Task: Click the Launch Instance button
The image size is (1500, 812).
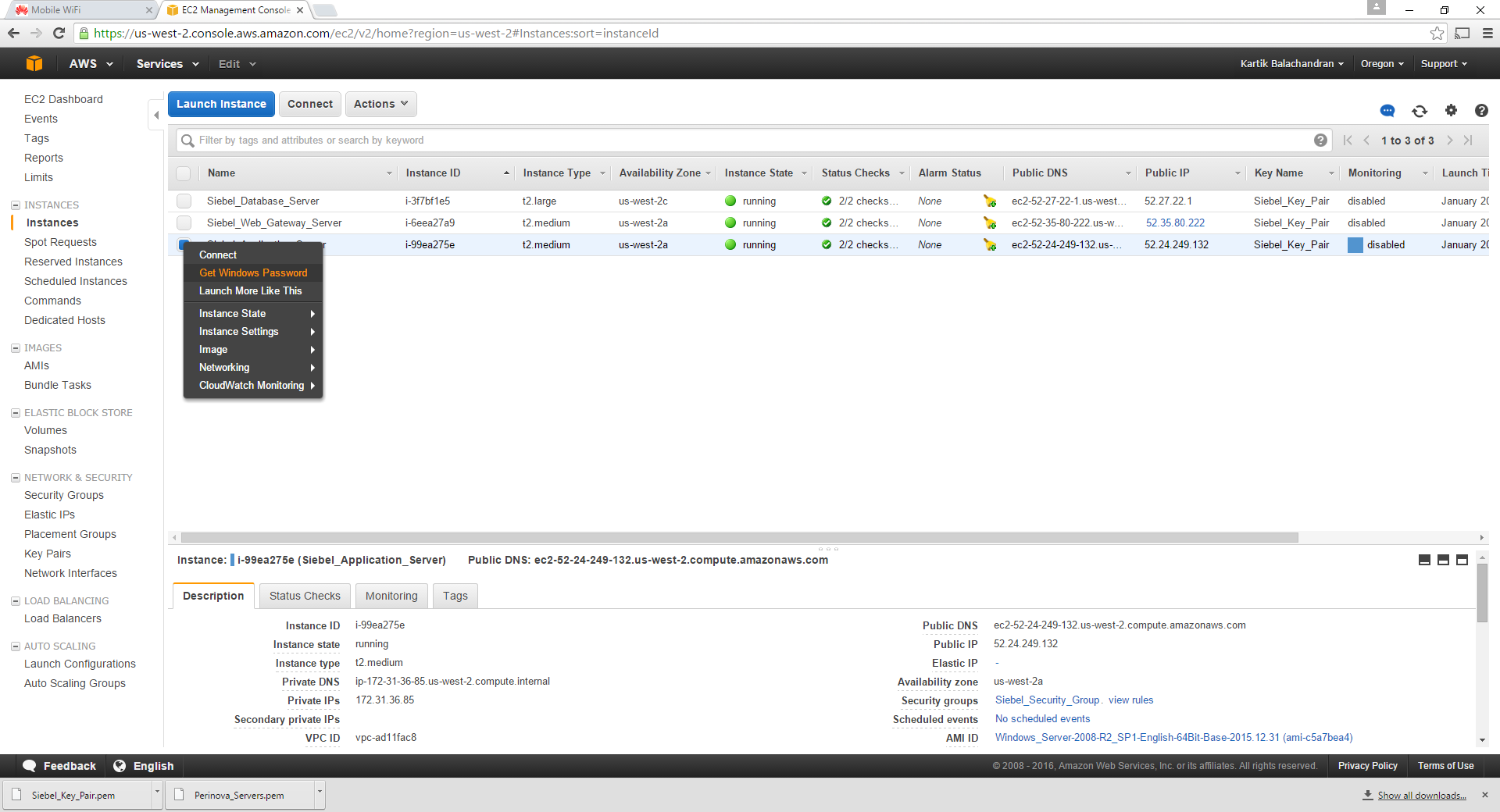Action: 221,104
